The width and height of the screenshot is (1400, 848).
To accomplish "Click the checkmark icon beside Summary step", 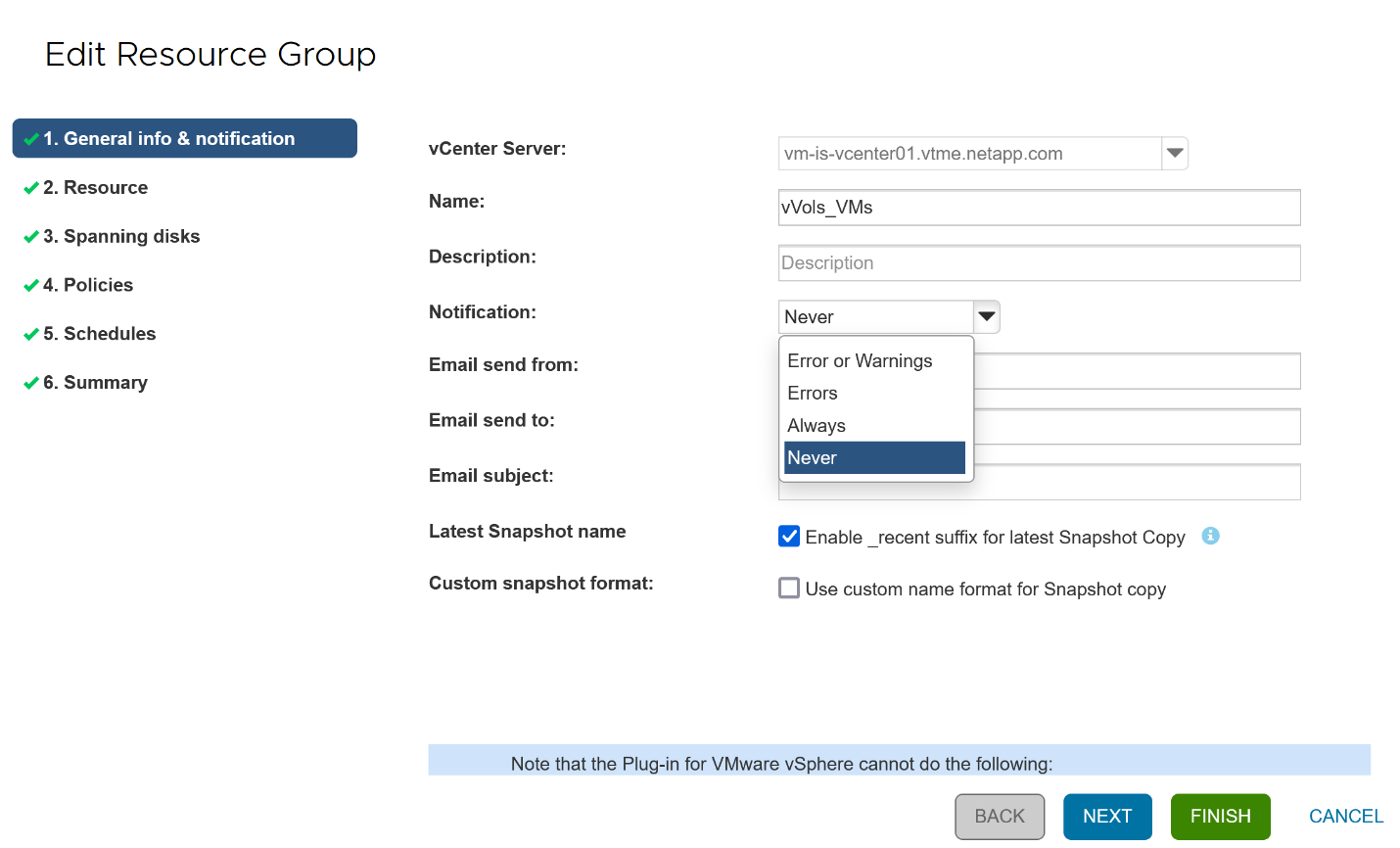I will (31, 383).
